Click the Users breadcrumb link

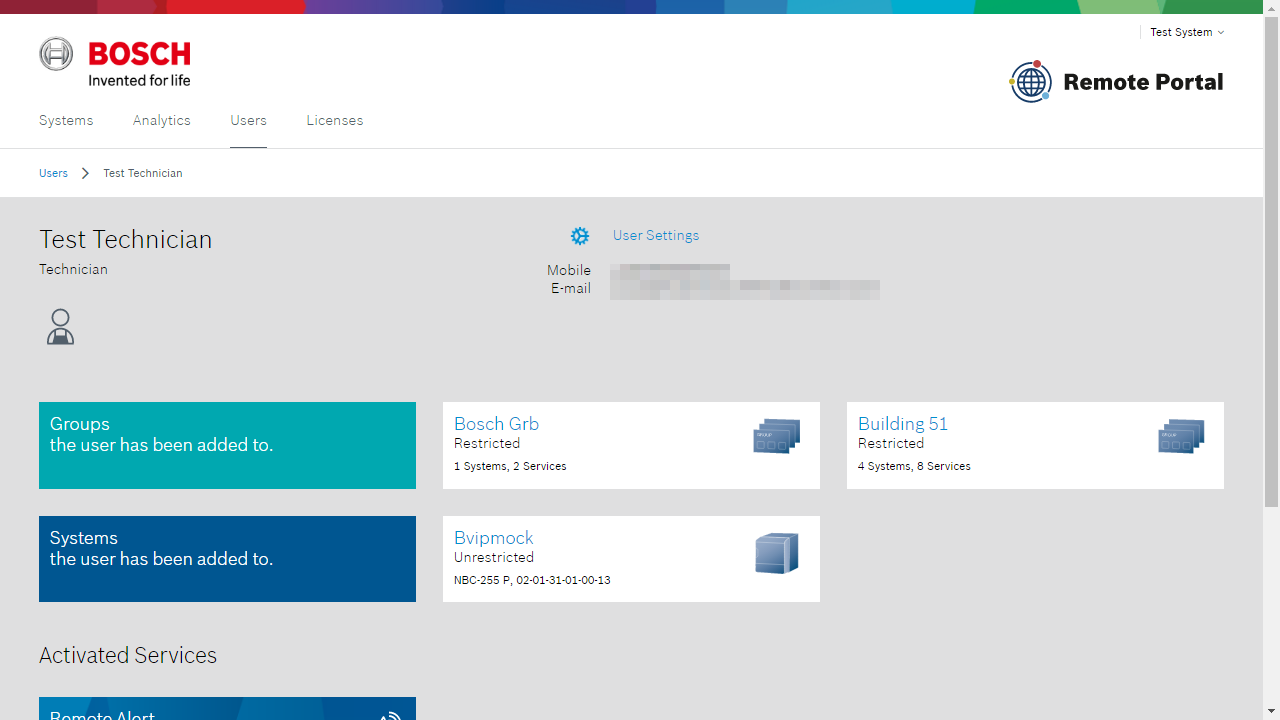pos(53,173)
